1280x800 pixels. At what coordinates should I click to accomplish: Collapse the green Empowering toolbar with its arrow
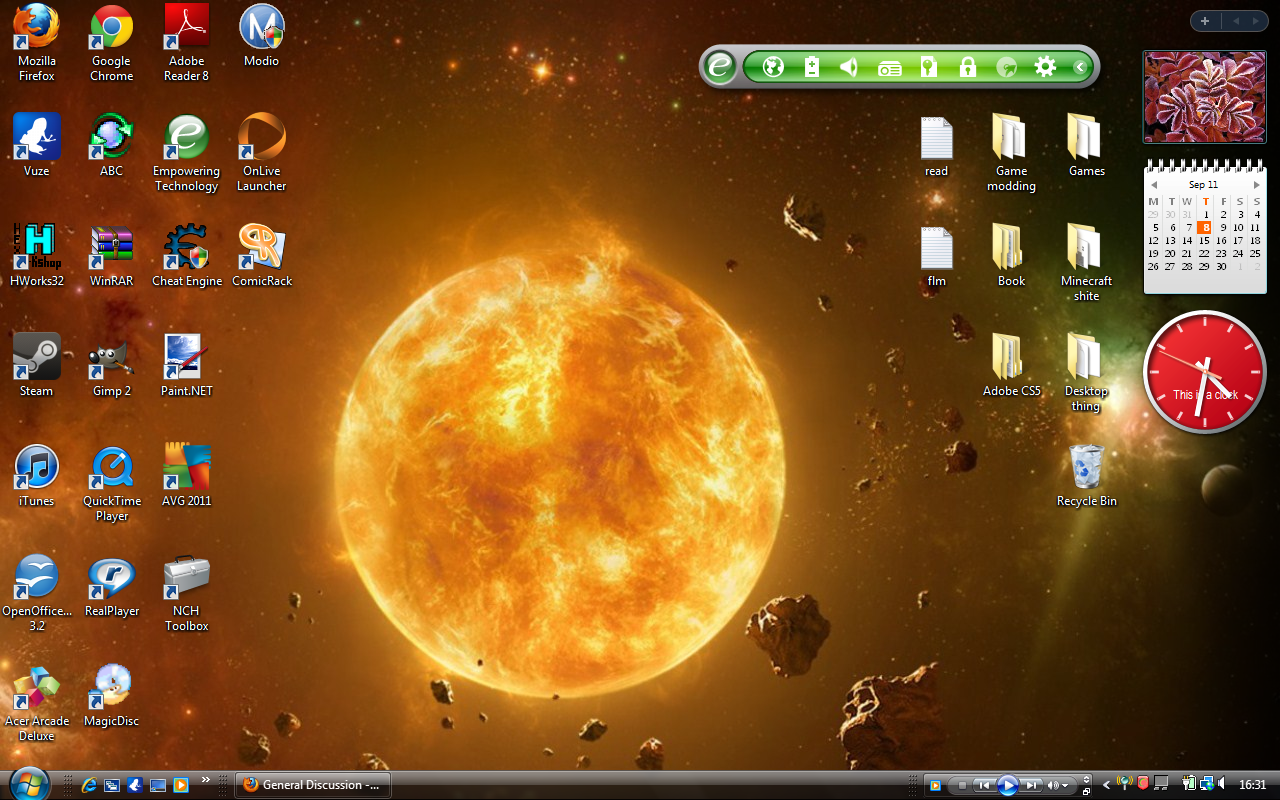(1080, 67)
